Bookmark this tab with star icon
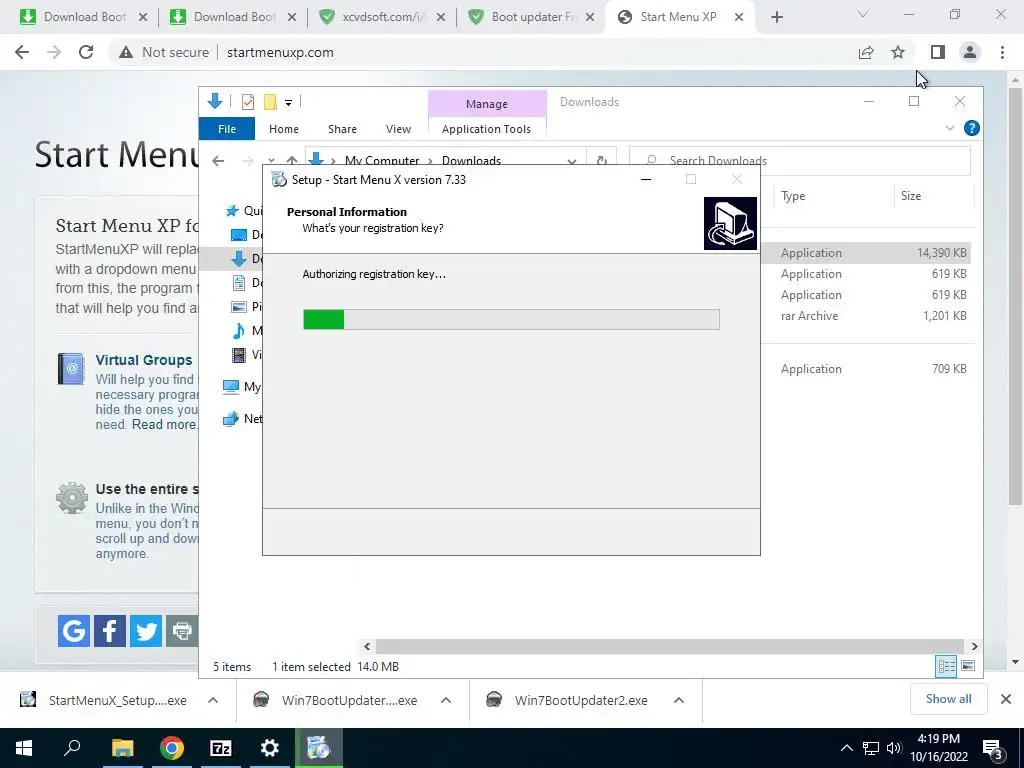Screen dimensions: 1024x768 click(x=898, y=52)
